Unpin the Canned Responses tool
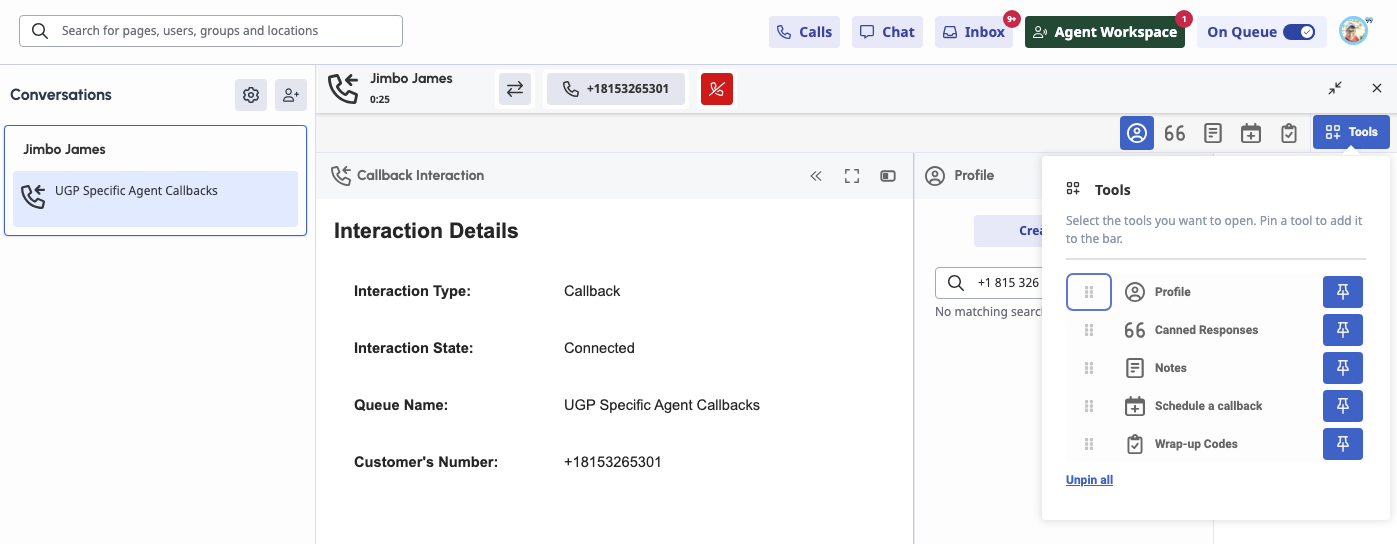The height and width of the screenshot is (544, 1397). click(1343, 330)
